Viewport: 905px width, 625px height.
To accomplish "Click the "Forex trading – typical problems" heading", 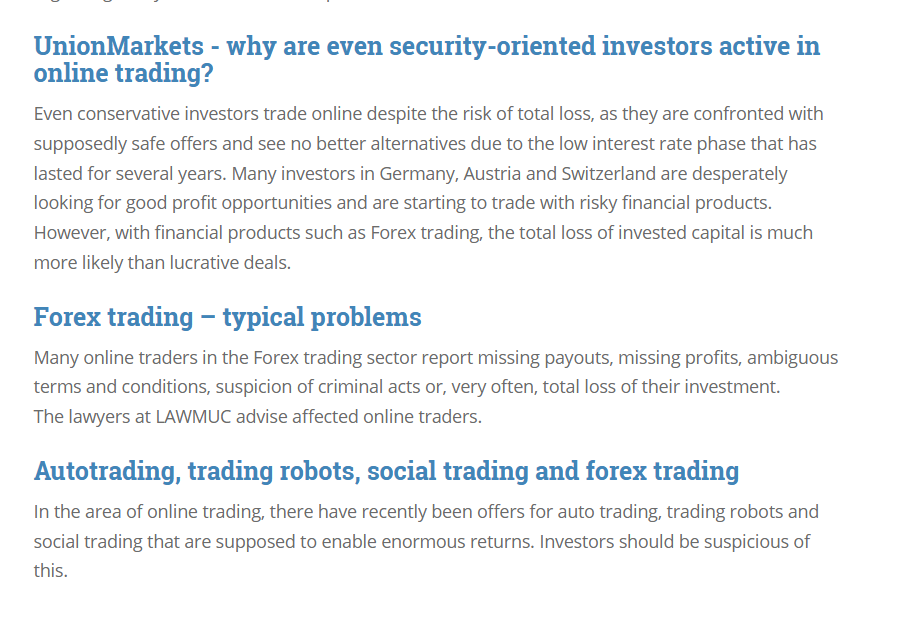I will point(227,317).
